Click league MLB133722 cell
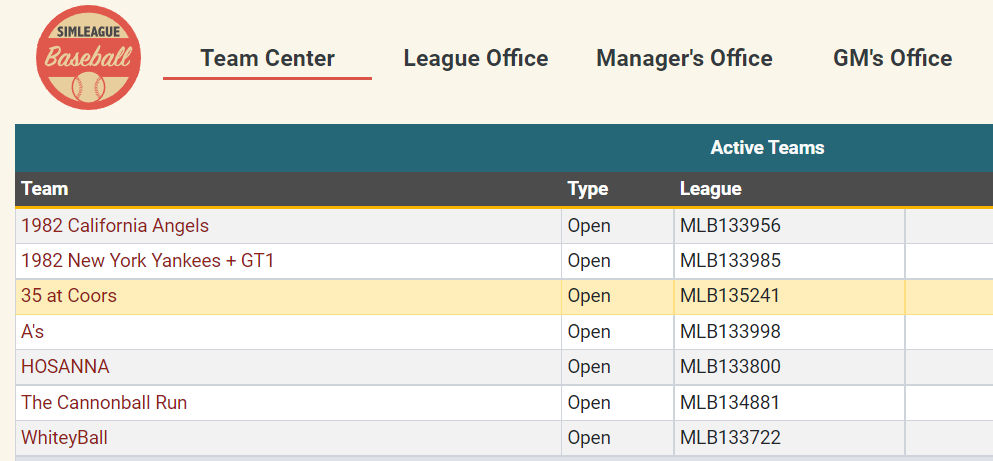This screenshot has width=993, height=461. point(730,438)
